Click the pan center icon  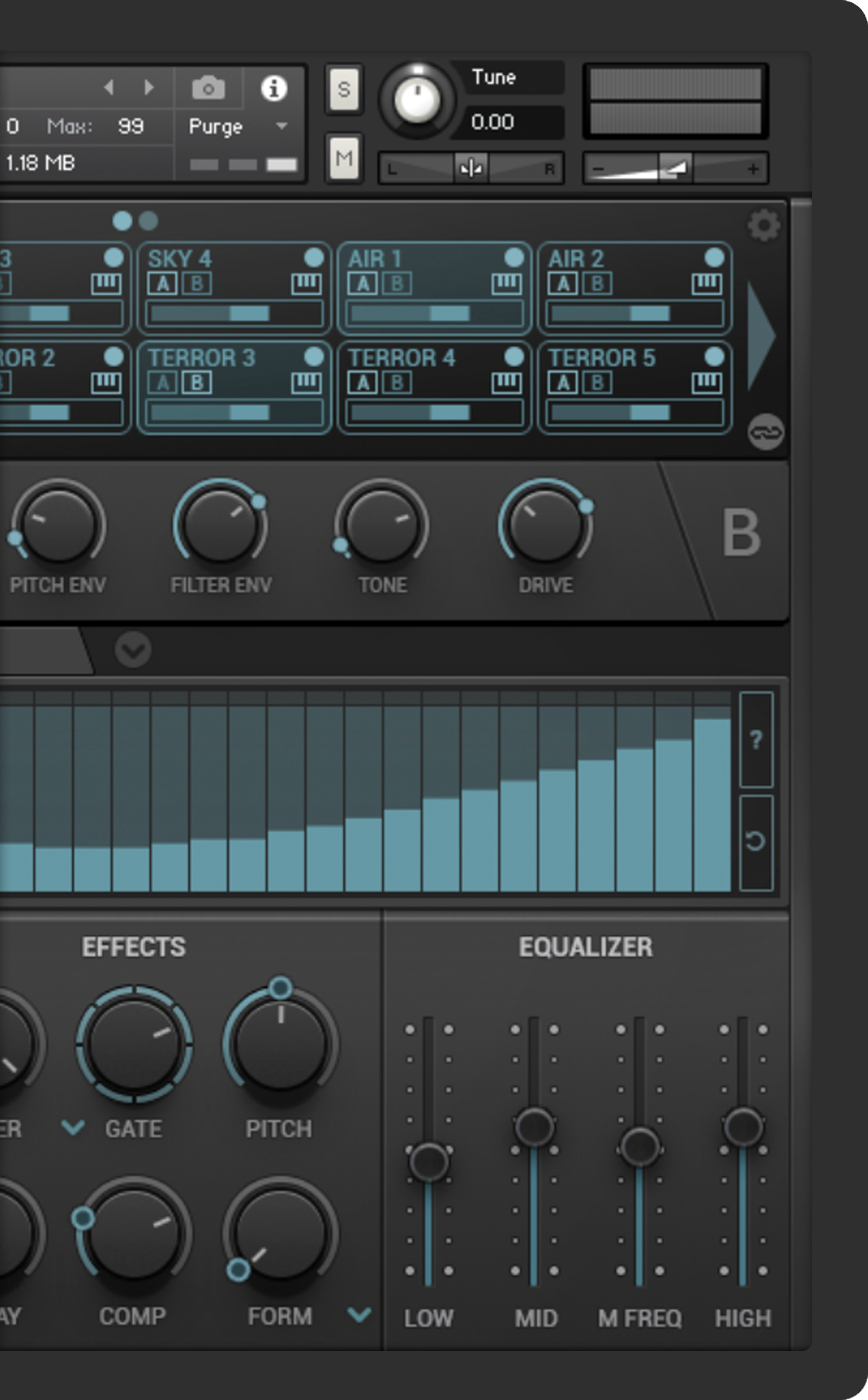pyautogui.click(x=470, y=168)
